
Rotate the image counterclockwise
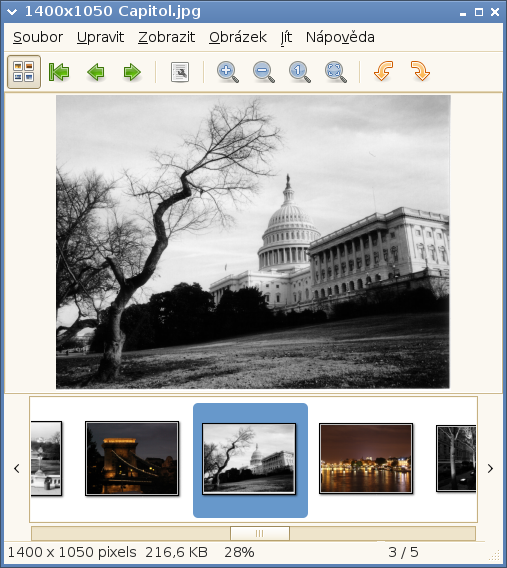point(384,71)
